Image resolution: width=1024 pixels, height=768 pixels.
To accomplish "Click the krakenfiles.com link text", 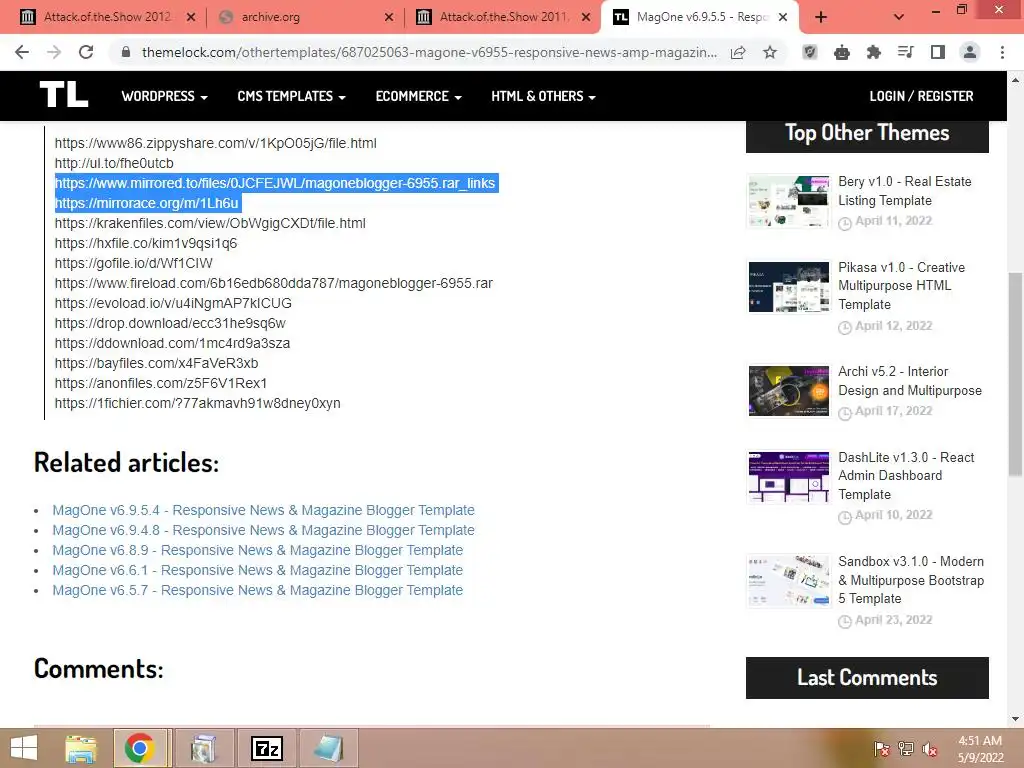I will click(210, 223).
